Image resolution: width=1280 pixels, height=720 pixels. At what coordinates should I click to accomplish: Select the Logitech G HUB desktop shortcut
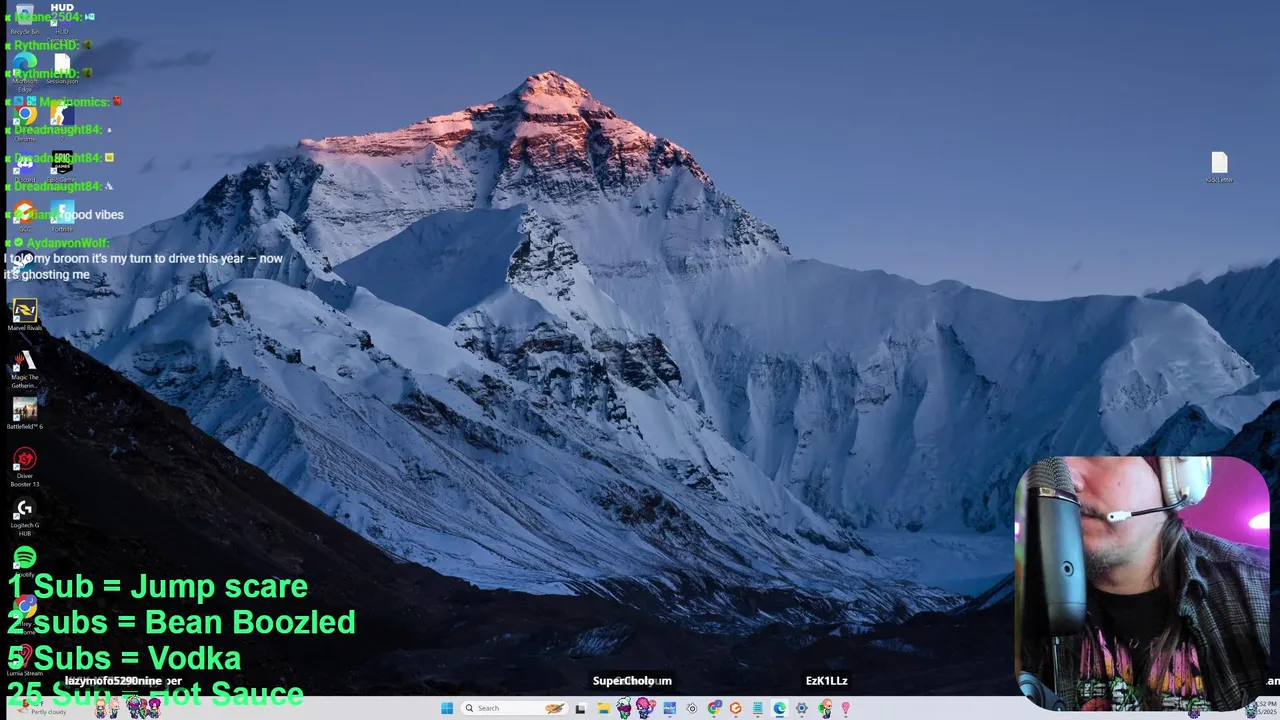tap(24, 517)
